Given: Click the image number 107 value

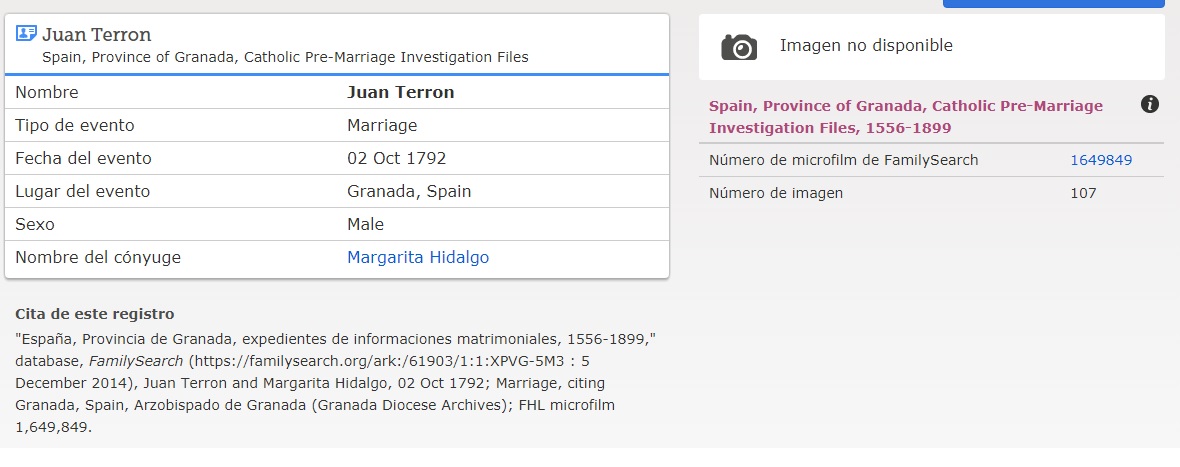Looking at the screenshot, I should point(1083,193).
